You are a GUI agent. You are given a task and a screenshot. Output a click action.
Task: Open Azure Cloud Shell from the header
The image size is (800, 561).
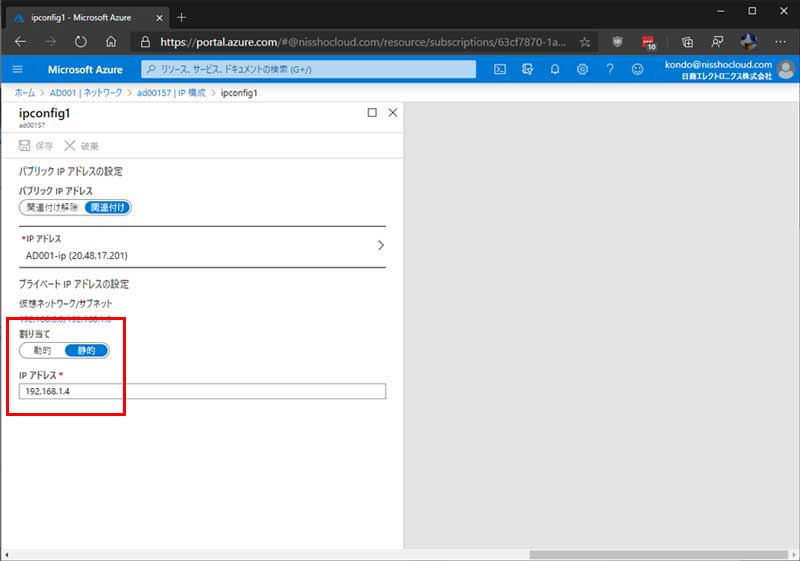pos(500,69)
